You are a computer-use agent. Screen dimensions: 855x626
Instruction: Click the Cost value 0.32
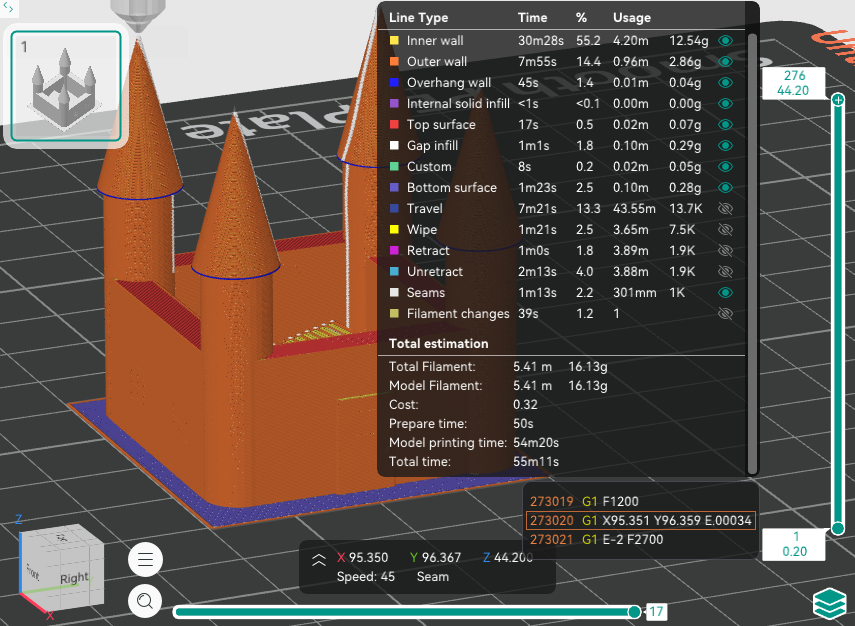coord(525,405)
